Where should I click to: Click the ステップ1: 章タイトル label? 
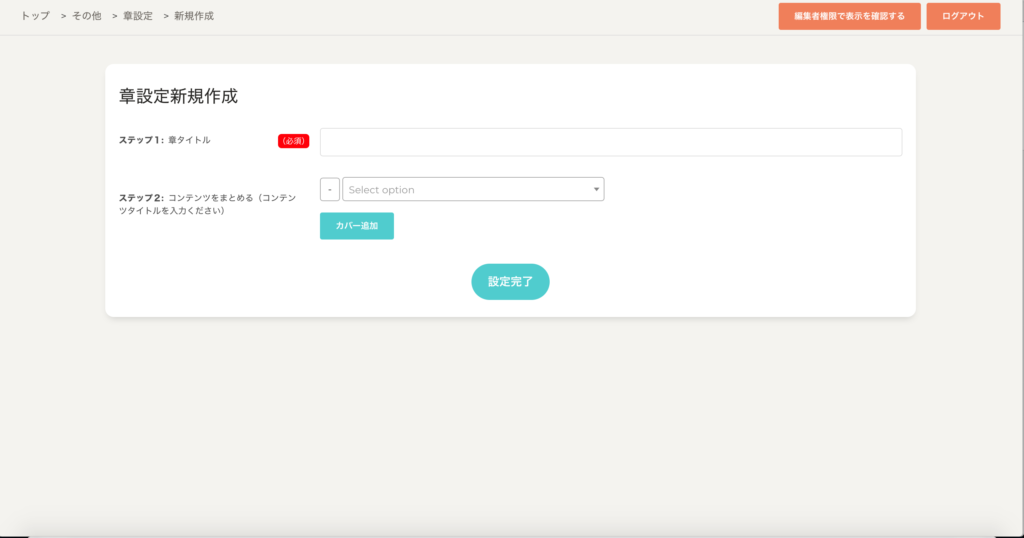pyautogui.click(x=165, y=140)
